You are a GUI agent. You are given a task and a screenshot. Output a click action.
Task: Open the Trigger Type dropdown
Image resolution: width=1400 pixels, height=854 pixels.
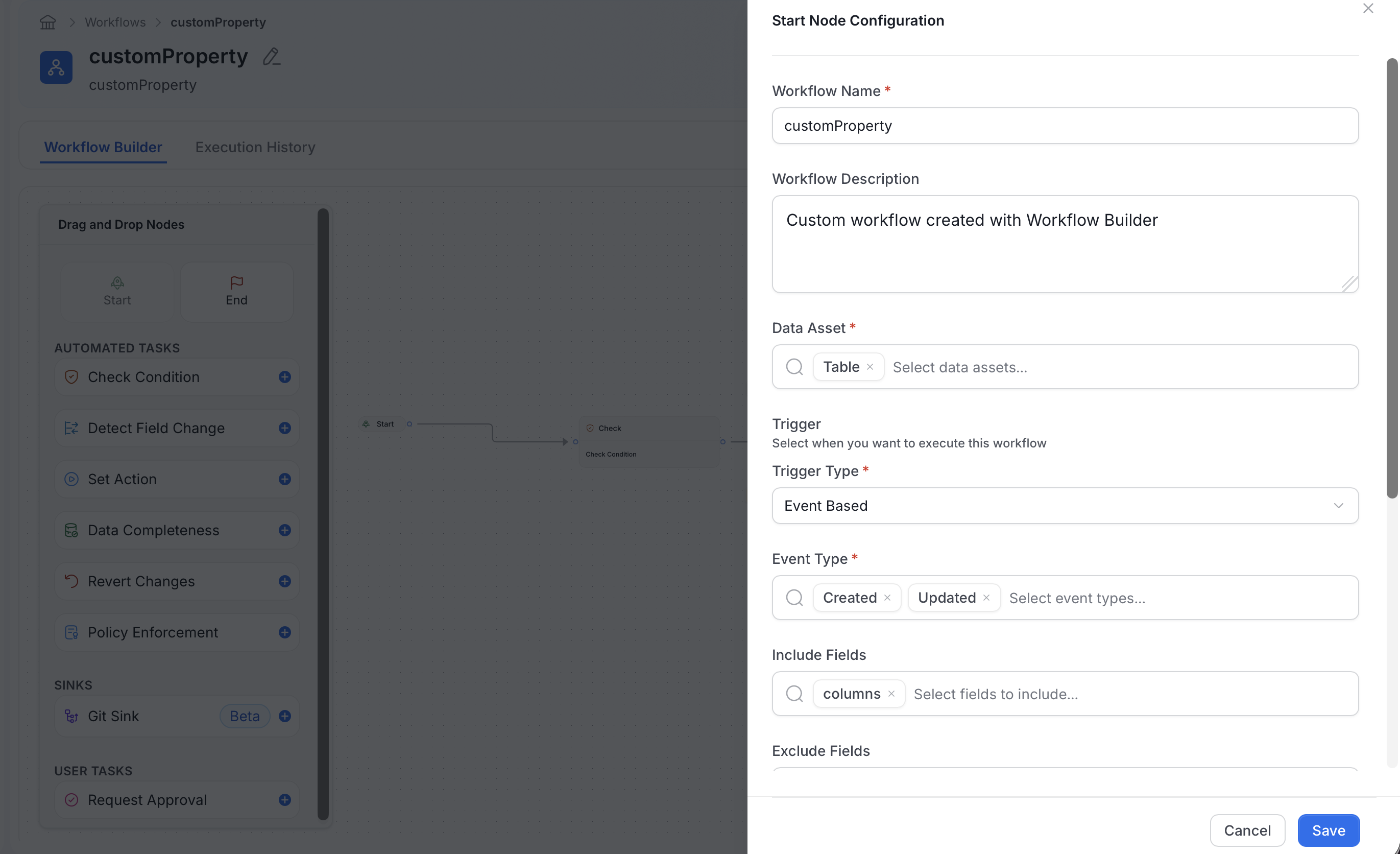click(1065, 506)
